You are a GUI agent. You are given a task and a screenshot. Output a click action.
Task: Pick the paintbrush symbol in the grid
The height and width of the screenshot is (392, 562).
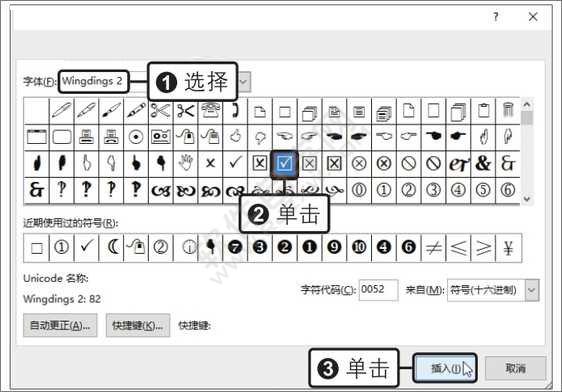[111, 110]
